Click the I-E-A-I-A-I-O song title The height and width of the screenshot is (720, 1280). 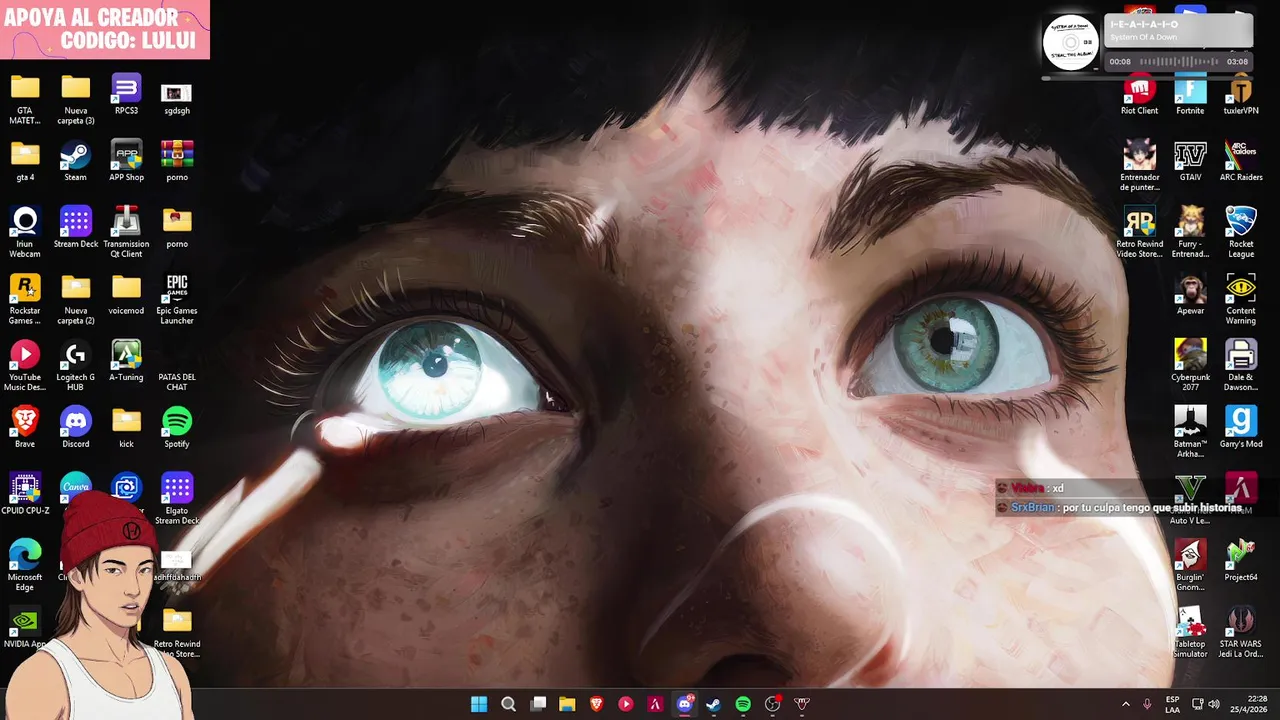[x=1144, y=24]
